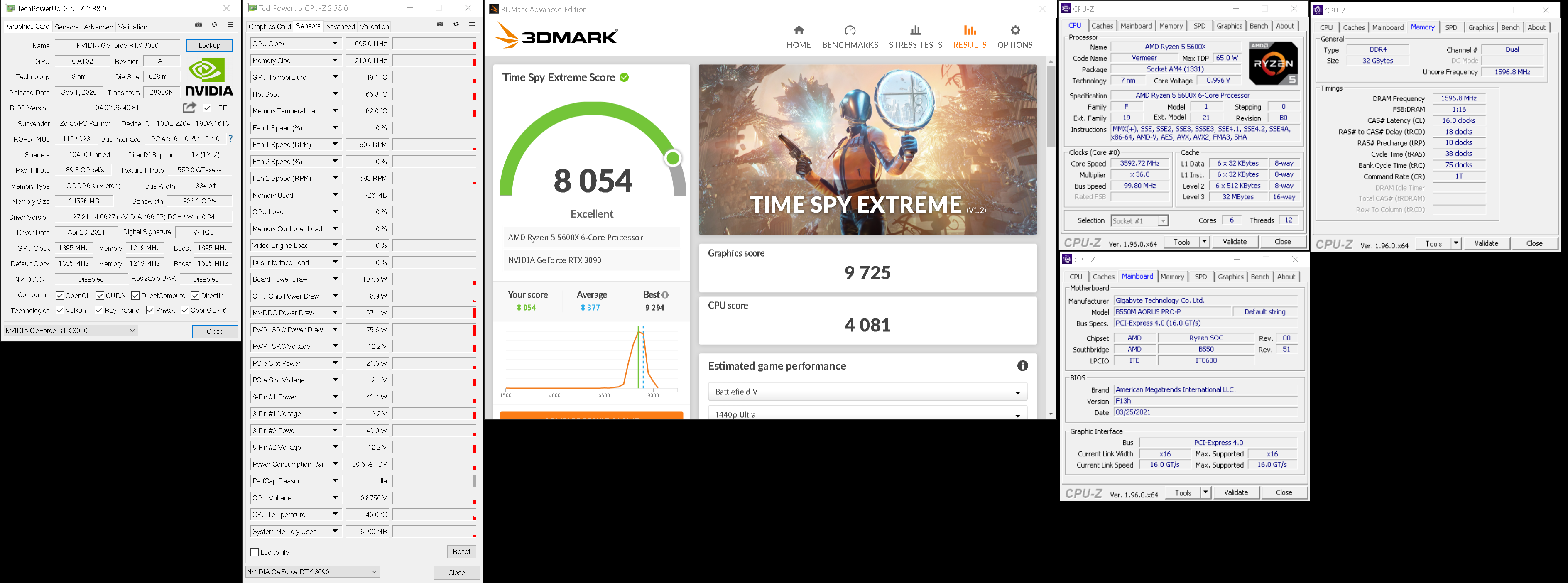Toggle the Vulkan checkbox
Viewport: 1568px width, 583px height.
[x=60, y=310]
